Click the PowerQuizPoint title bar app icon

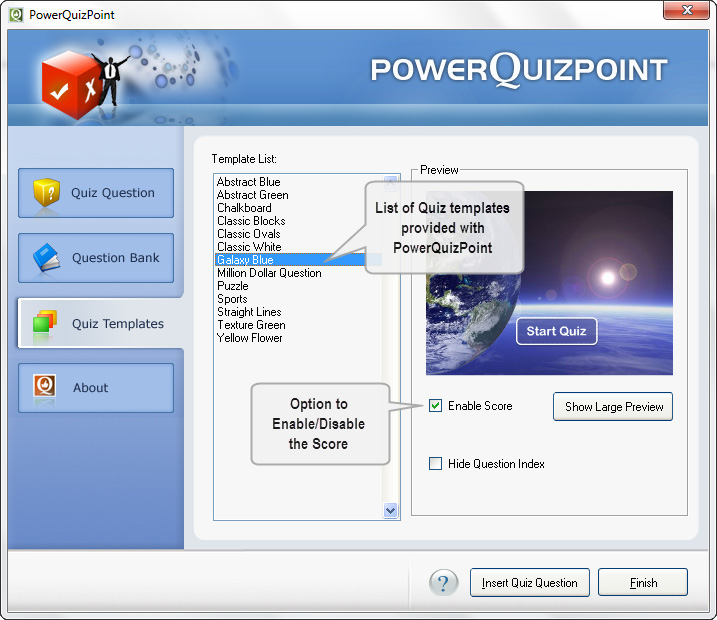(x=16, y=14)
